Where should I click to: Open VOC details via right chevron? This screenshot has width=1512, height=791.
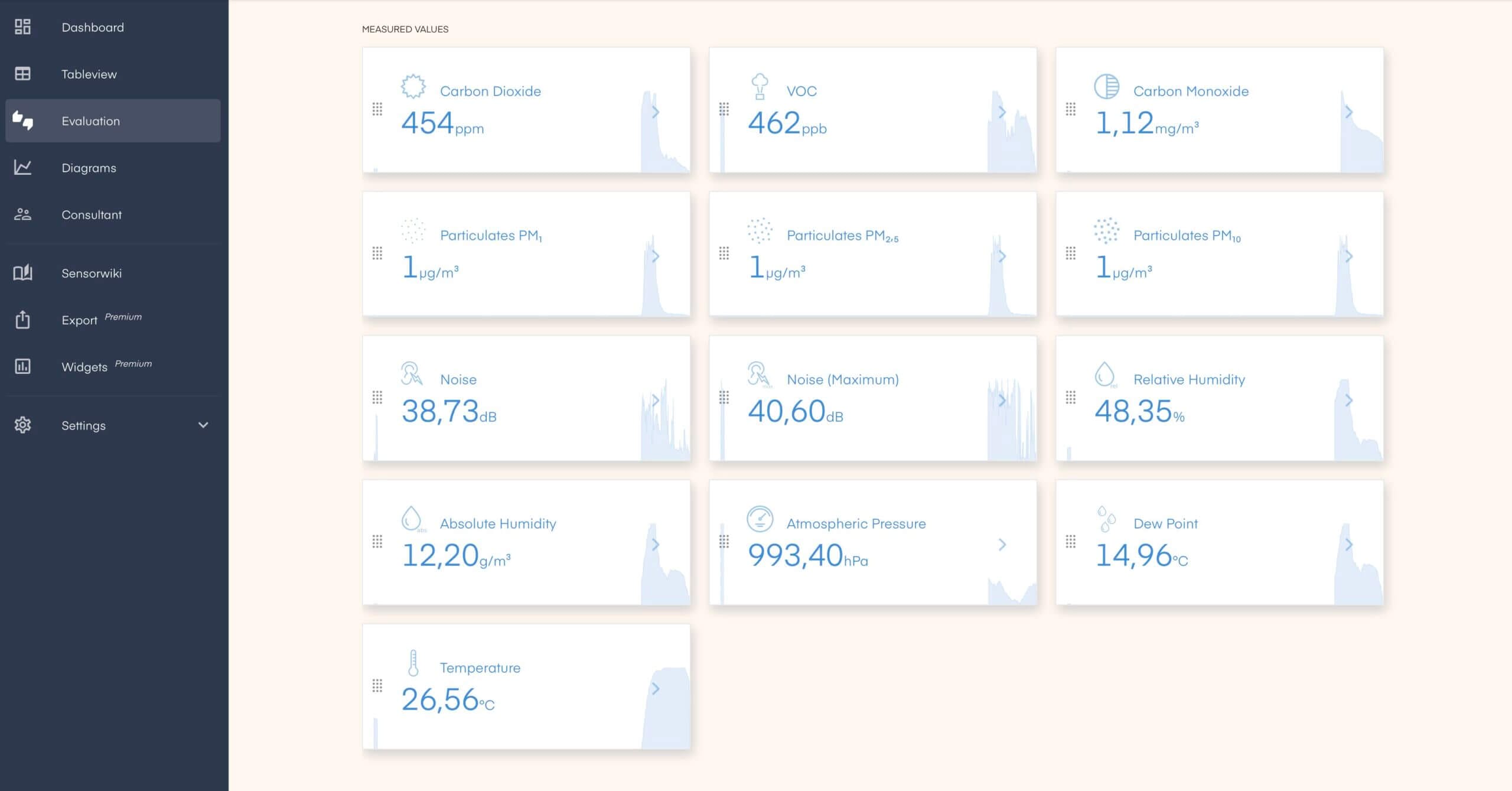[1002, 112]
